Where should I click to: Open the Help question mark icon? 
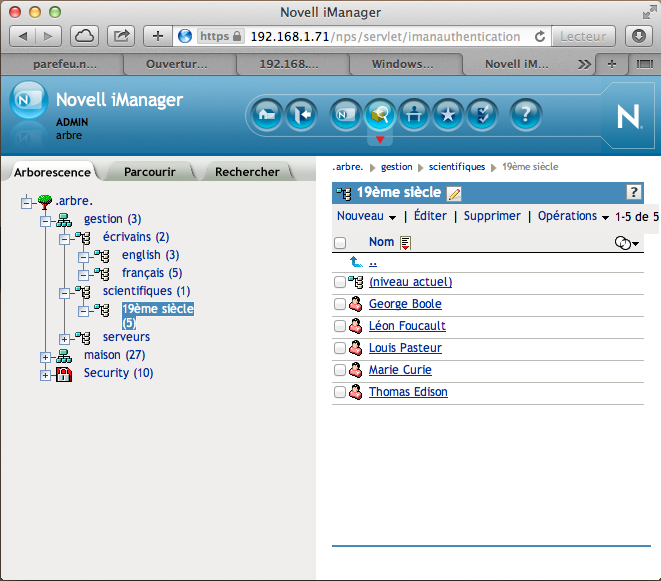pos(525,114)
